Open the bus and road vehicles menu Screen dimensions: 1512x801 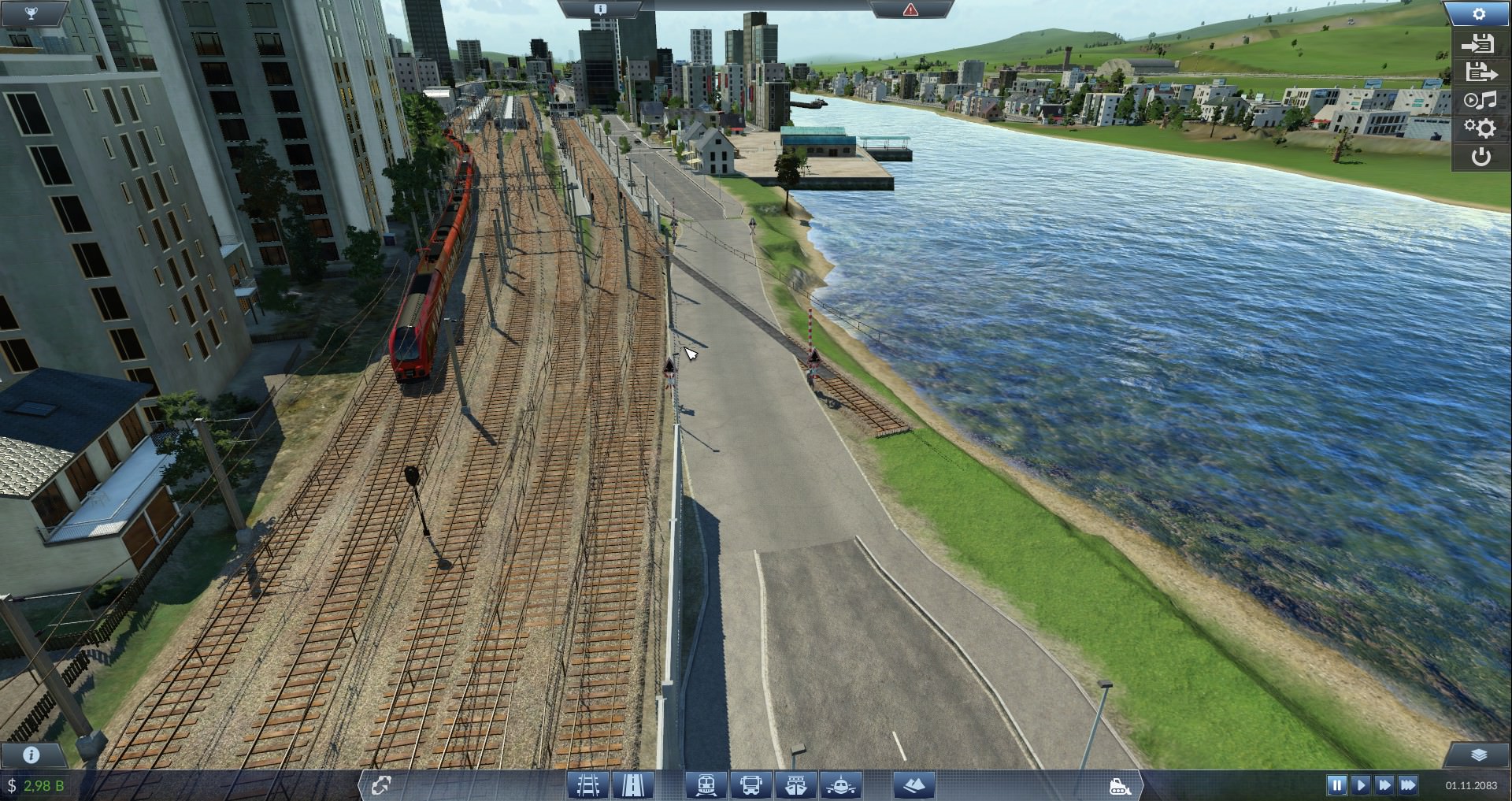pos(751,785)
